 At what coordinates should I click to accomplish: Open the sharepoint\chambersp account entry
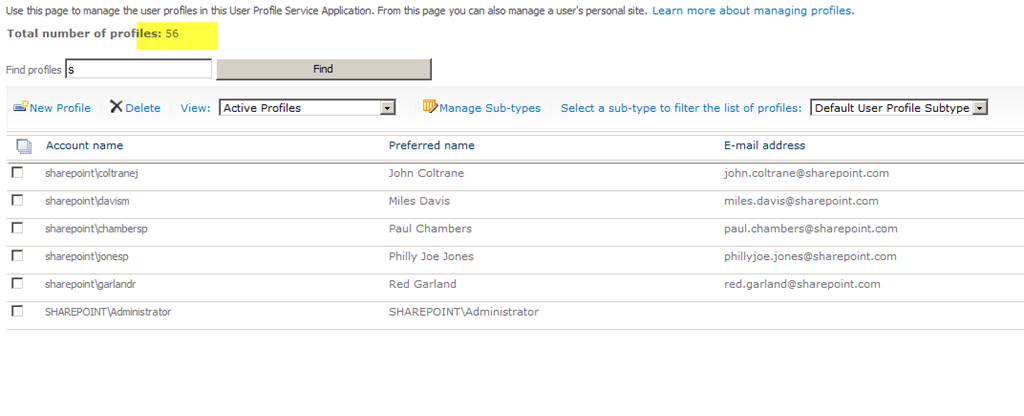point(91,229)
